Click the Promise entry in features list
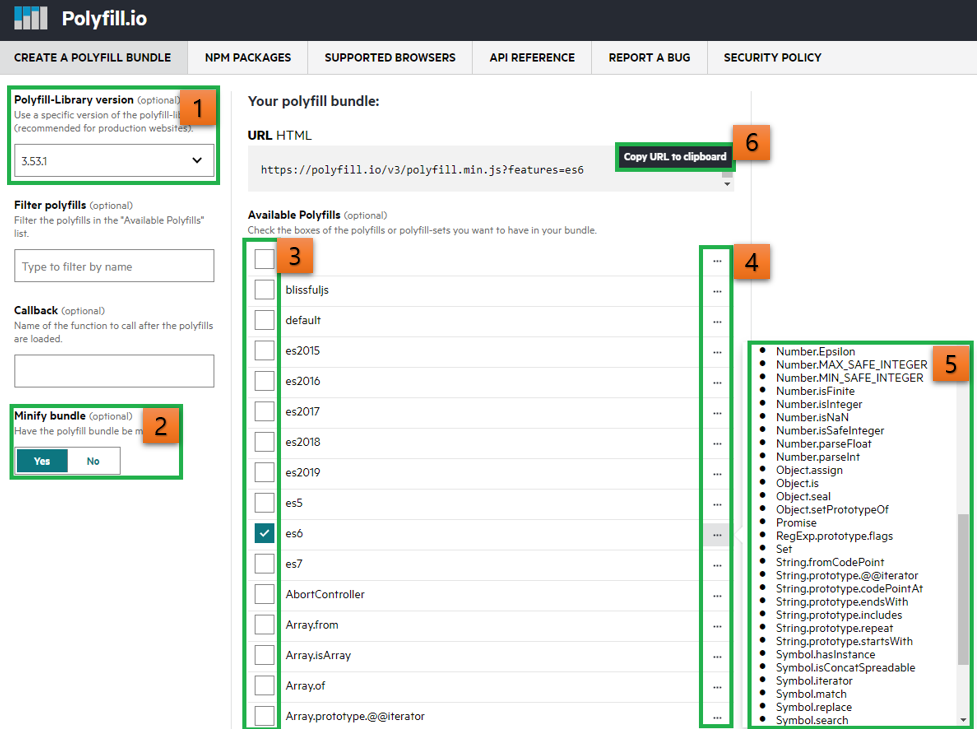Screen dimensions: 977x729 [796, 523]
